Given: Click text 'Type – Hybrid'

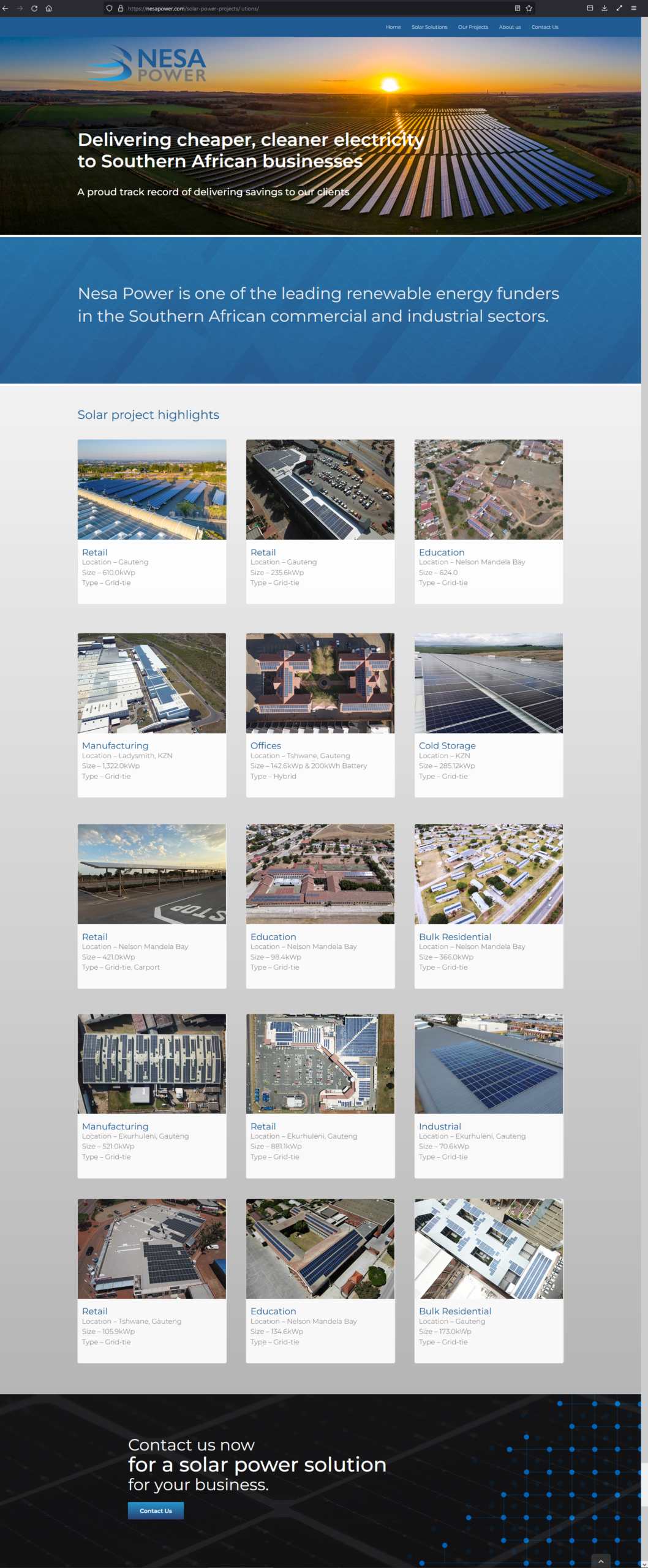Looking at the screenshot, I should [273, 776].
